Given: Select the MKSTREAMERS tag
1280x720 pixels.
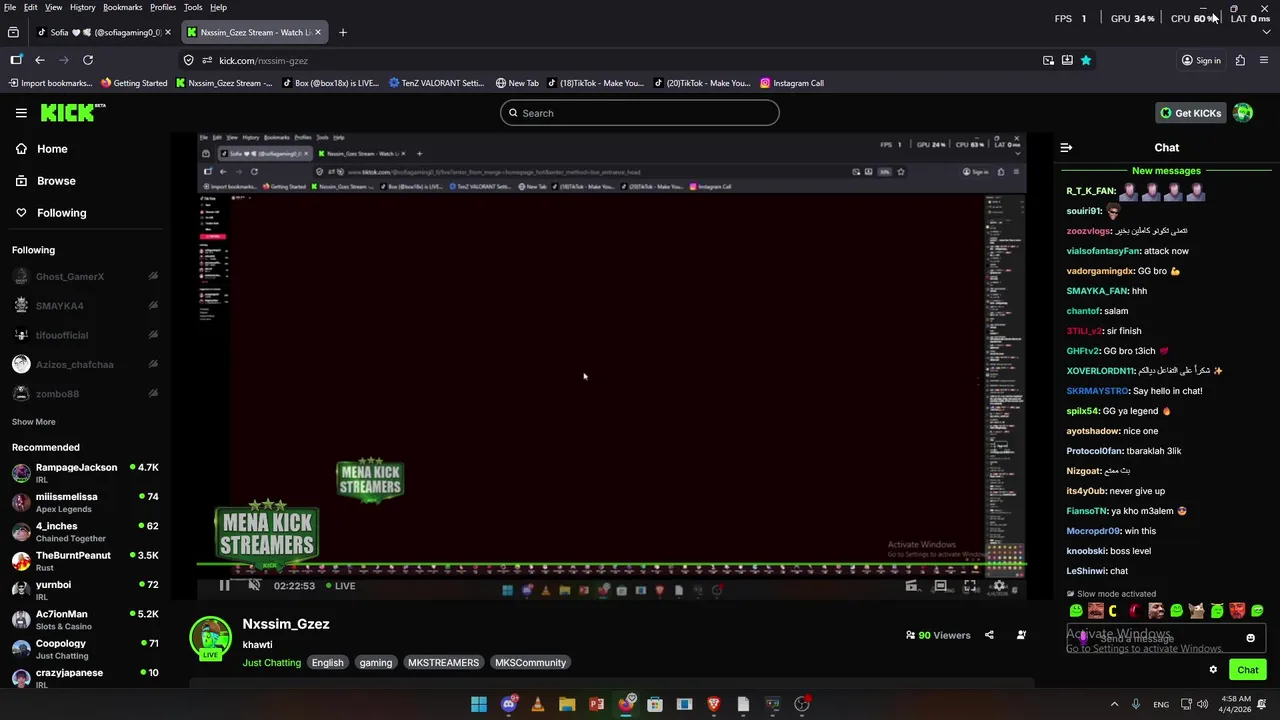Looking at the screenshot, I should click(443, 663).
